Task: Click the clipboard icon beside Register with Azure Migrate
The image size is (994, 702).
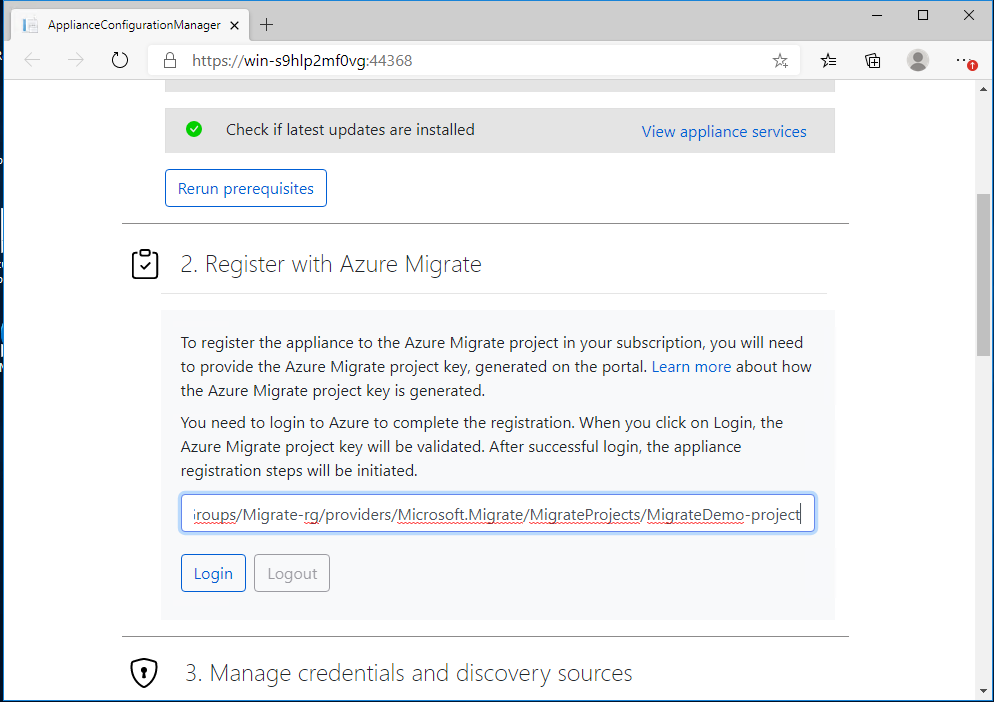Action: [x=145, y=264]
